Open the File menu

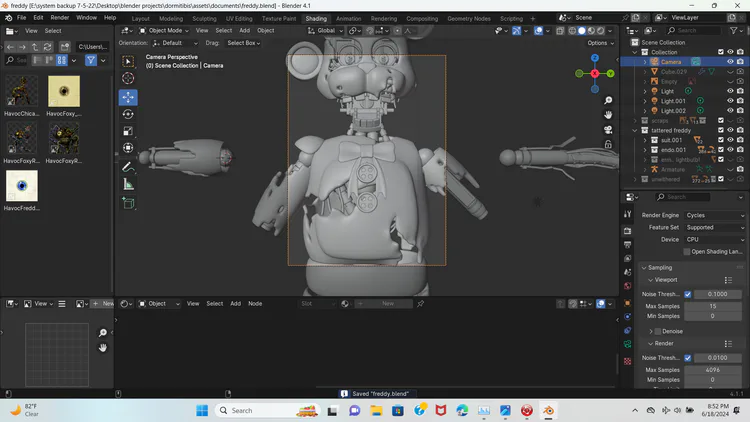click(x=22, y=18)
